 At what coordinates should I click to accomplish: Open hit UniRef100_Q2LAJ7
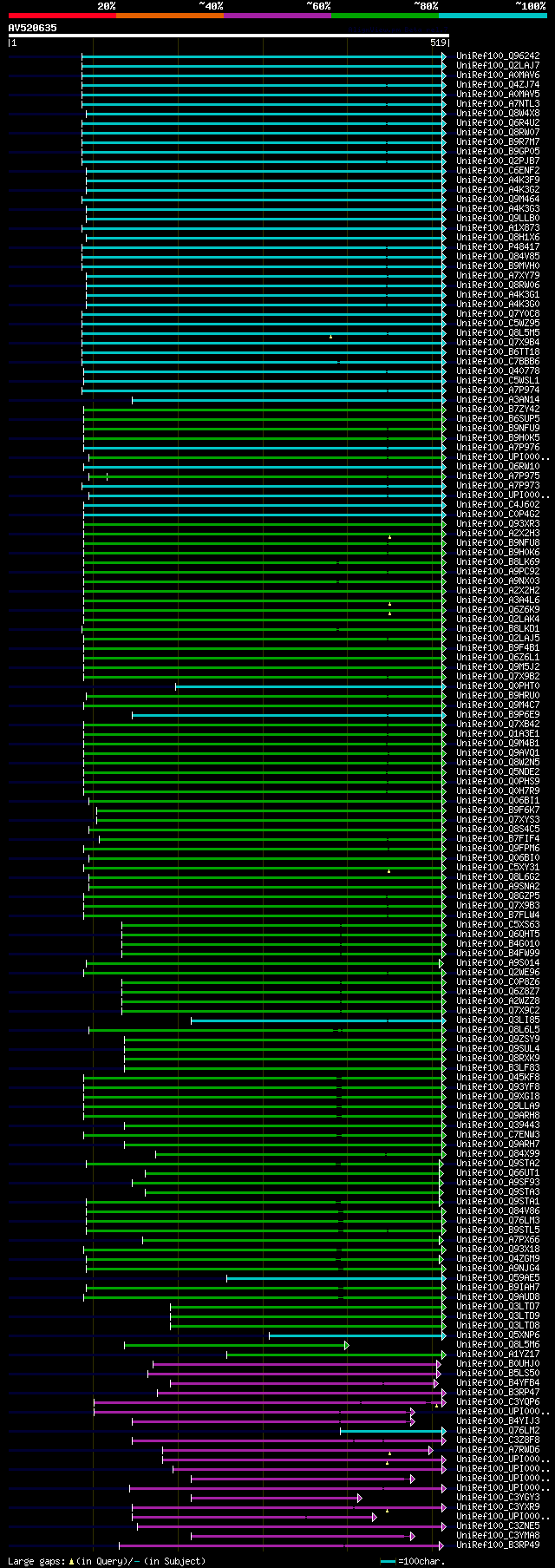[498, 66]
